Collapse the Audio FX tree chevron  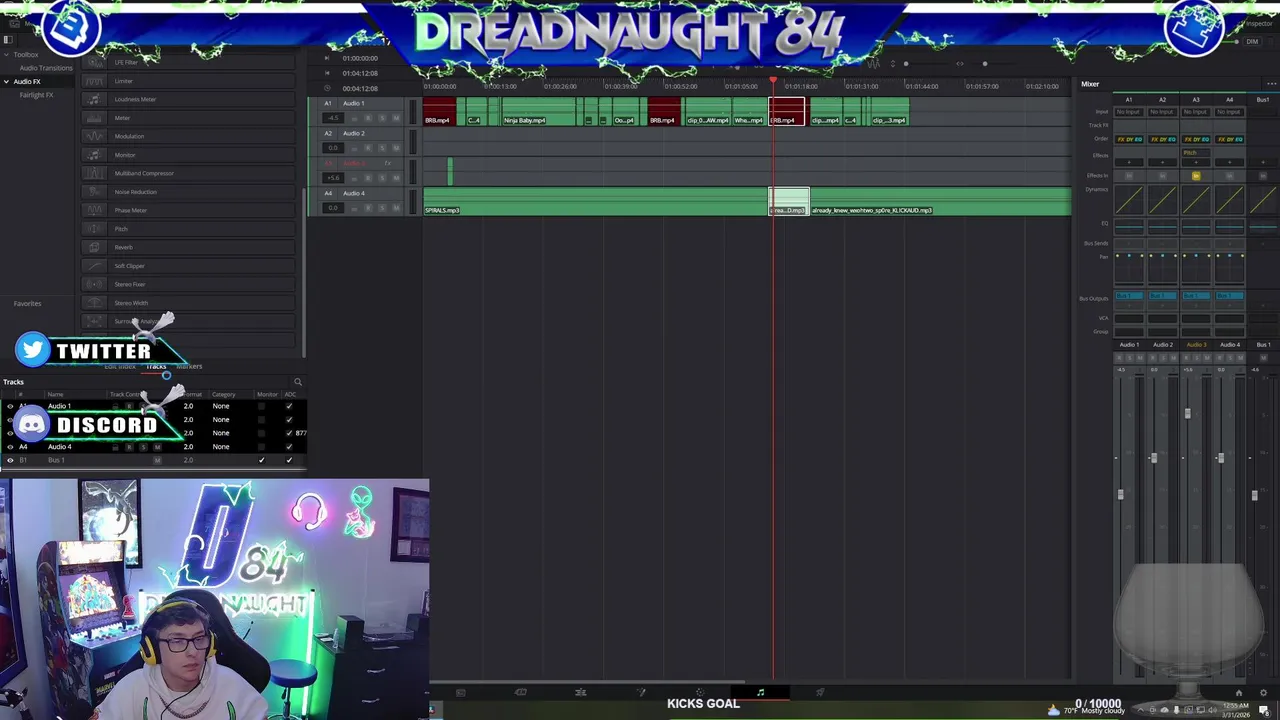[x=7, y=82]
